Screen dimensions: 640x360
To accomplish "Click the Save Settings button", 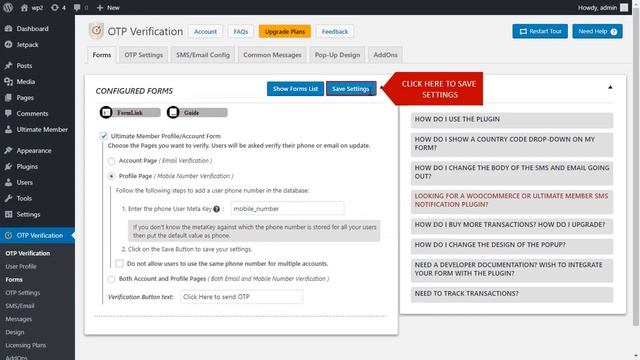I will click(x=351, y=89).
